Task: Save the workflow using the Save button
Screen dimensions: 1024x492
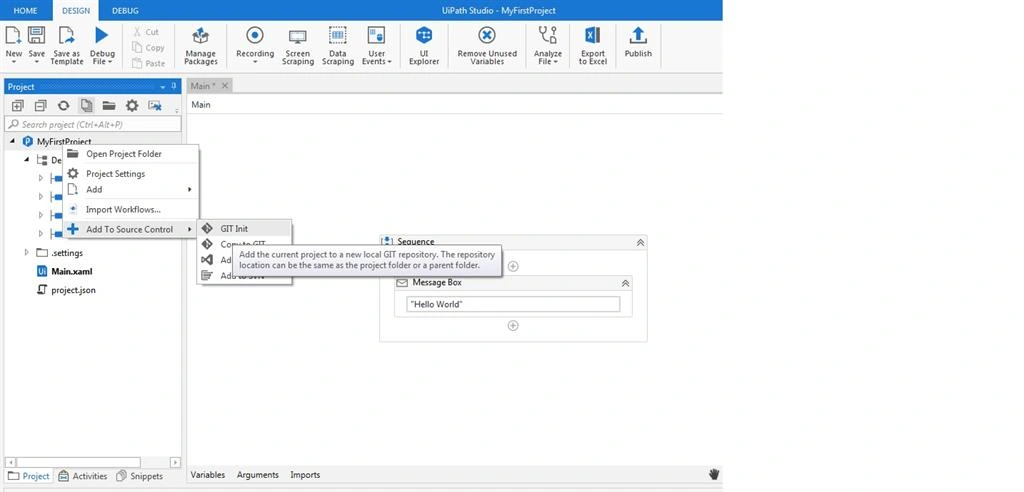Action: [x=37, y=44]
